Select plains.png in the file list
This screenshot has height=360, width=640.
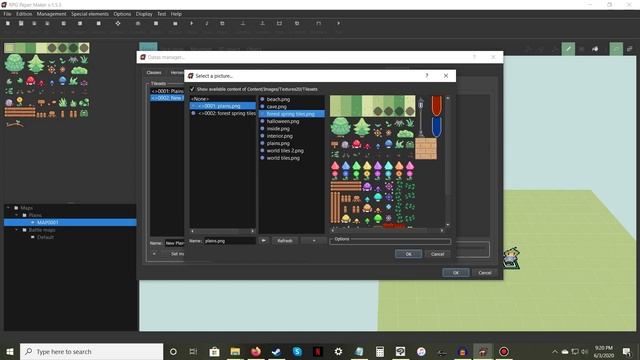[x=278, y=143]
